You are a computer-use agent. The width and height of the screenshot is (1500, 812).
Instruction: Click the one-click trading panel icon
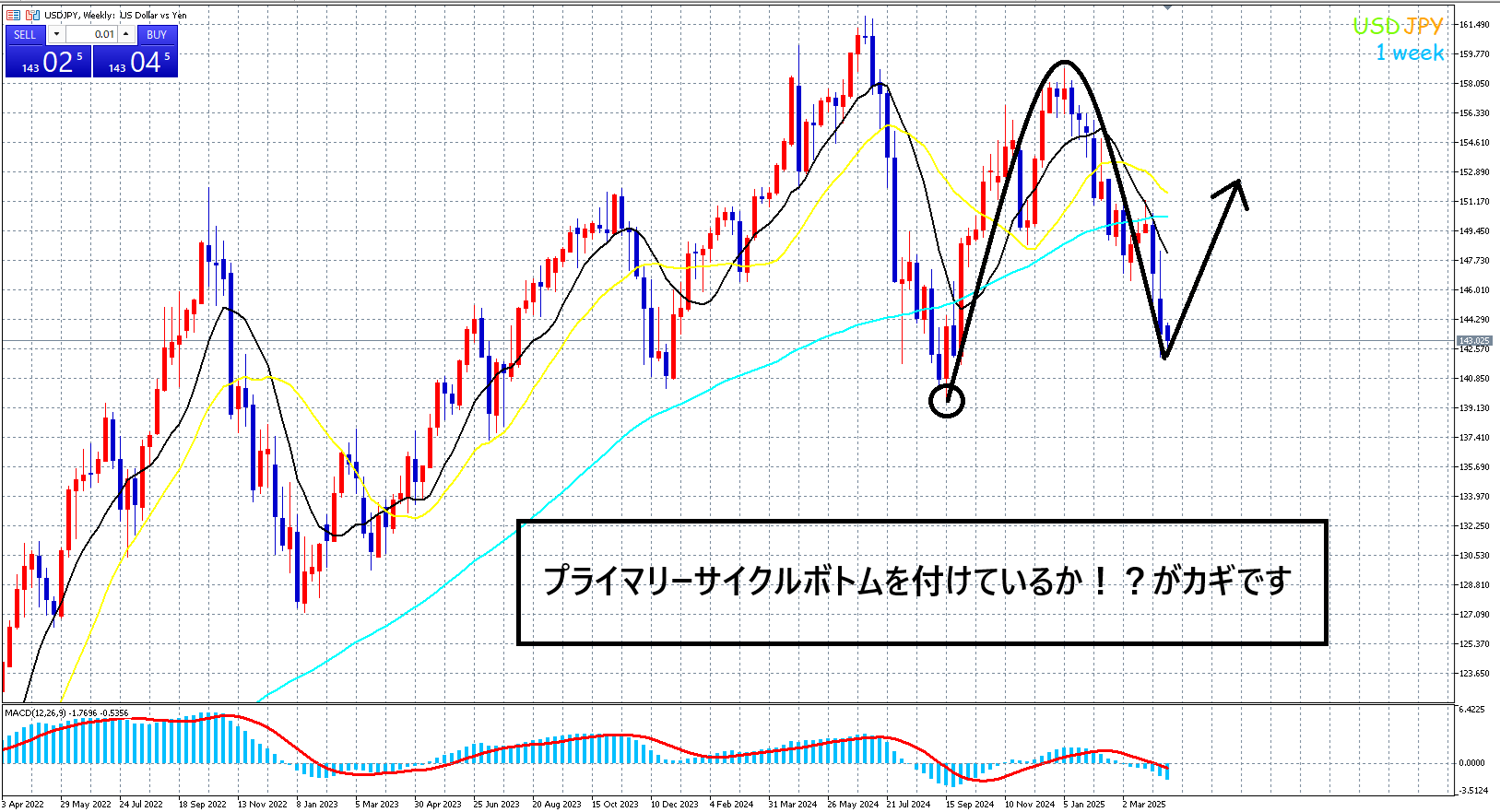[x=13, y=15]
